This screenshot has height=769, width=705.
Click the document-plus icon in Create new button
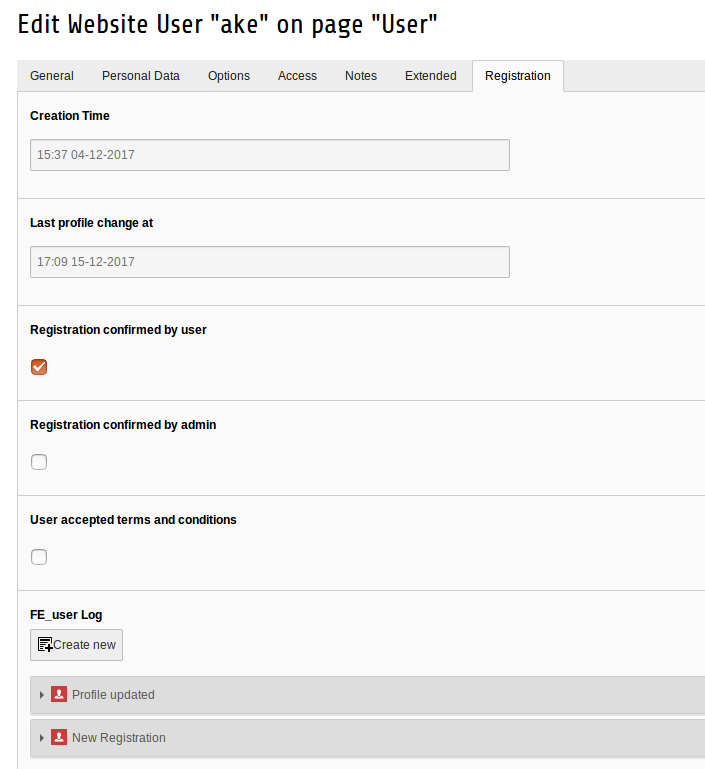point(45,645)
